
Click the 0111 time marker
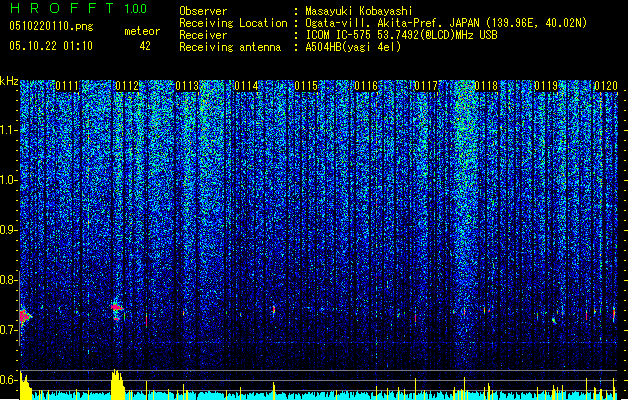[67, 86]
